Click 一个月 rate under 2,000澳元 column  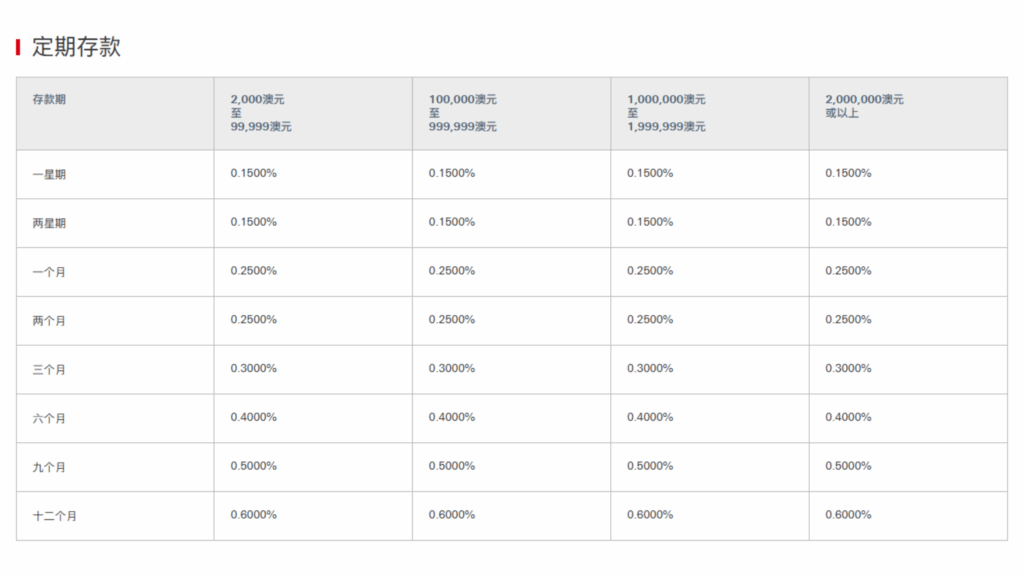[x=253, y=270]
